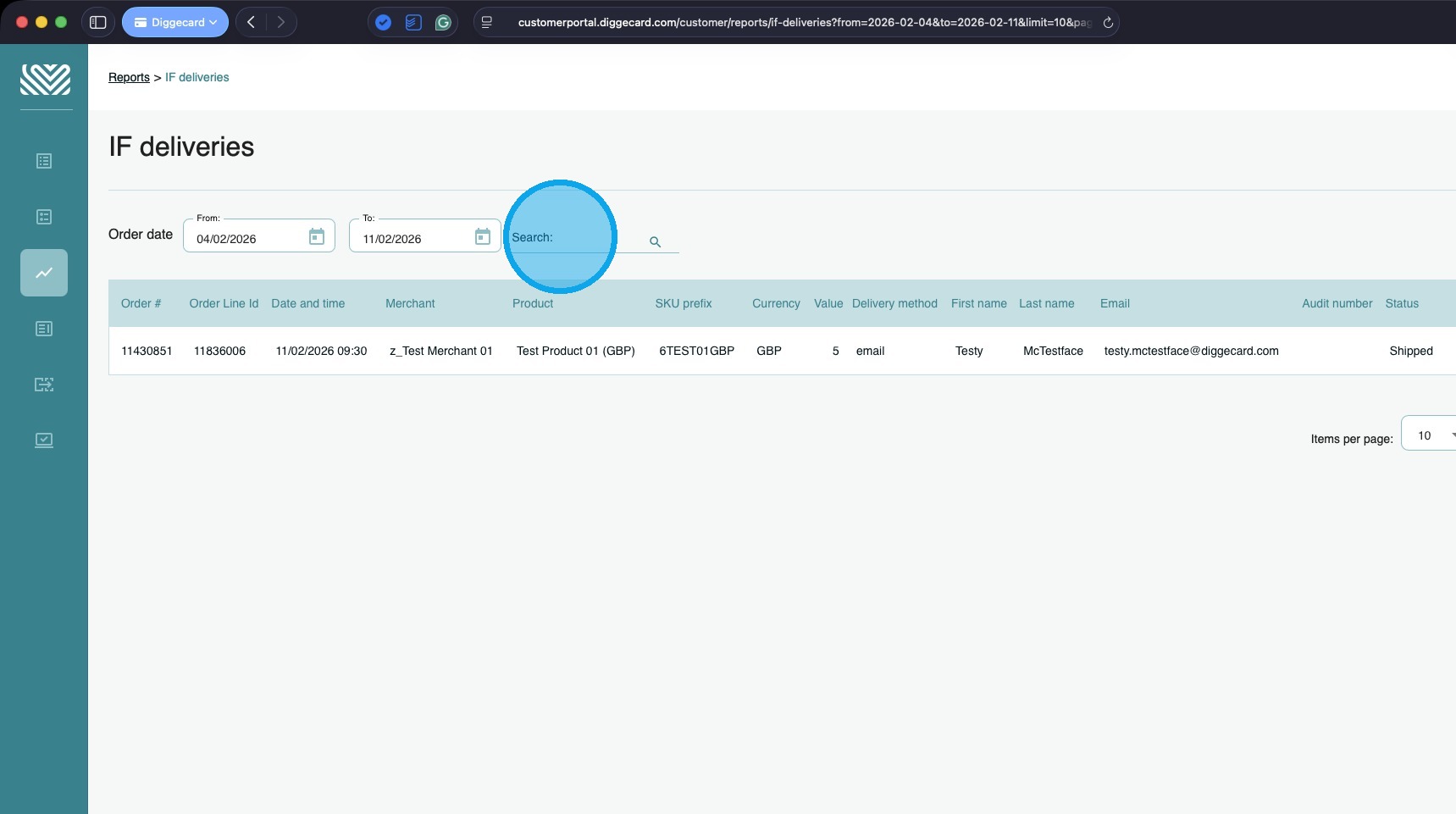
Task: Go back to the previous page
Action: [251, 22]
